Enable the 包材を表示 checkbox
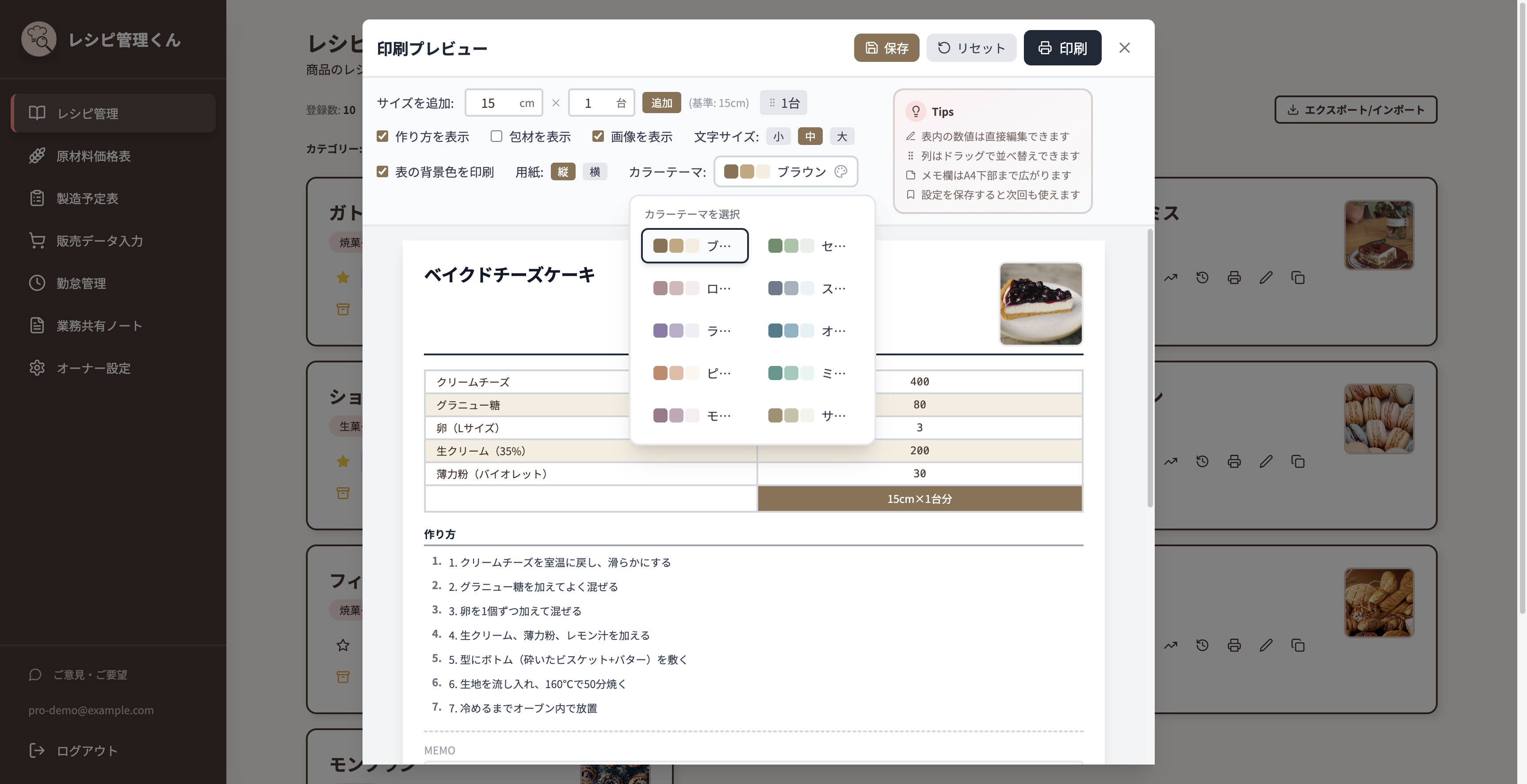The width and height of the screenshot is (1527, 784). [x=496, y=136]
